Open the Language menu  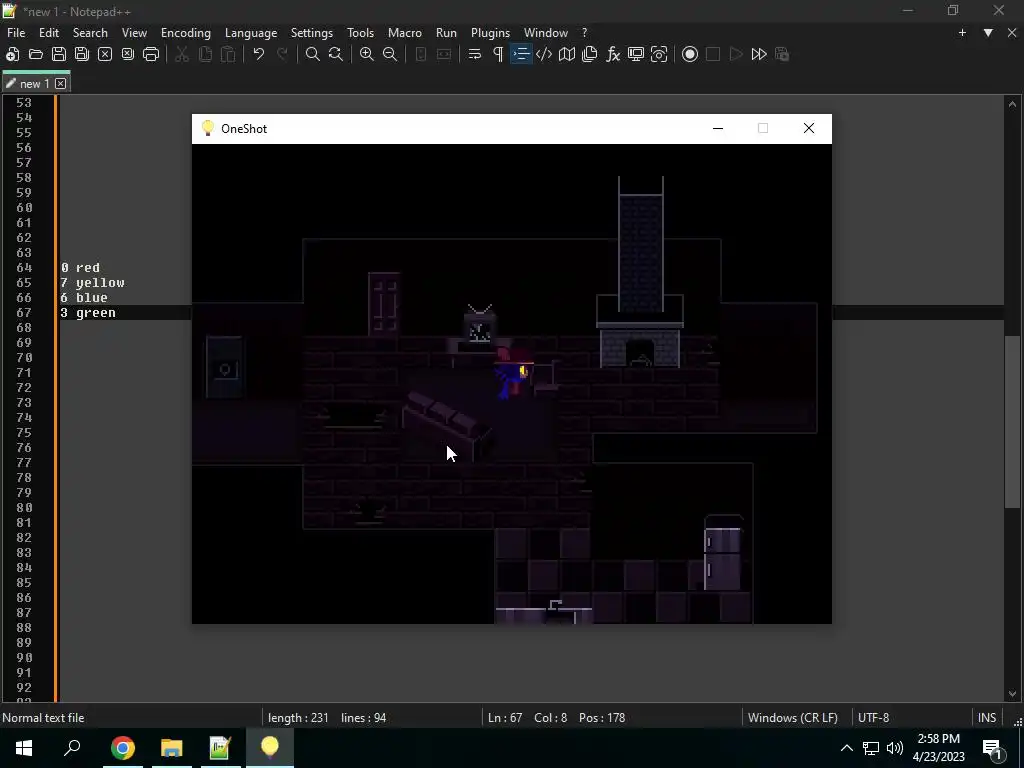tap(251, 33)
